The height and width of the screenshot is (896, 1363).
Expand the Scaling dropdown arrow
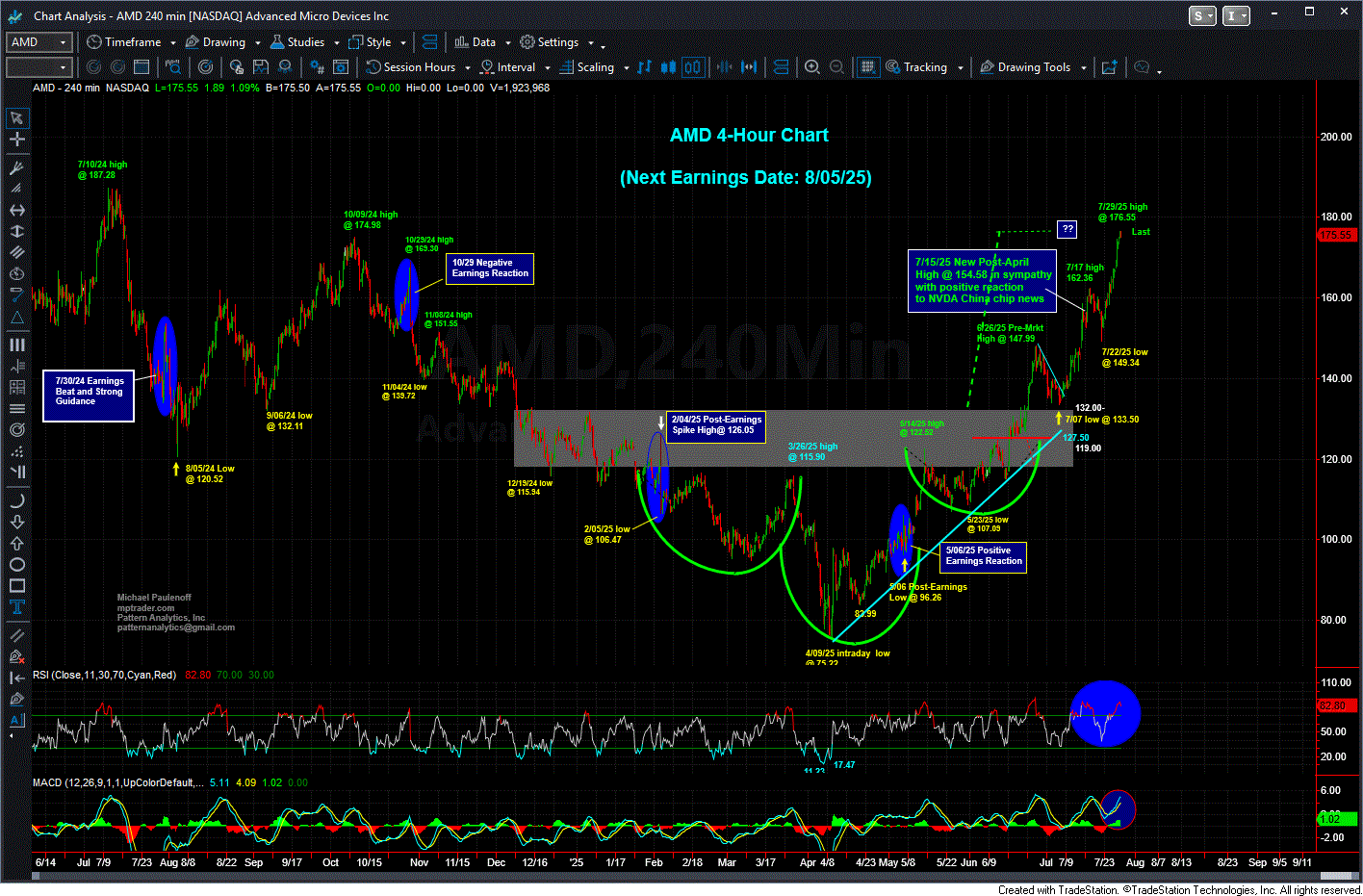[x=627, y=68]
